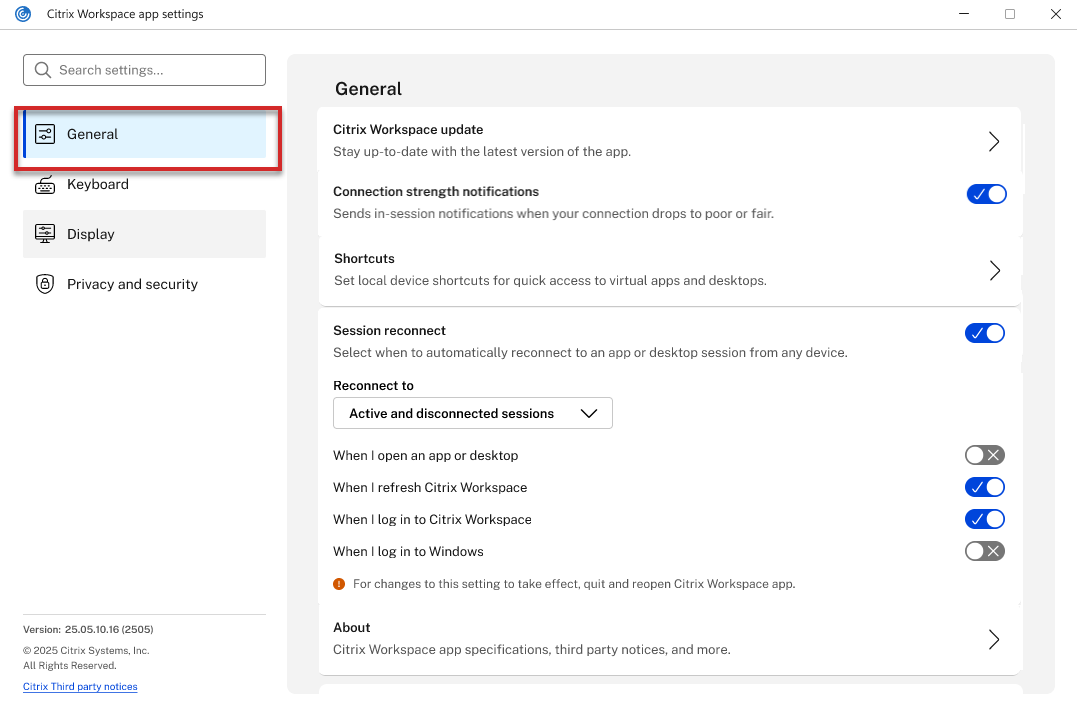Click the orange warning icon beside restart notice
Viewport: 1077px width, 715px height.
(339, 584)
